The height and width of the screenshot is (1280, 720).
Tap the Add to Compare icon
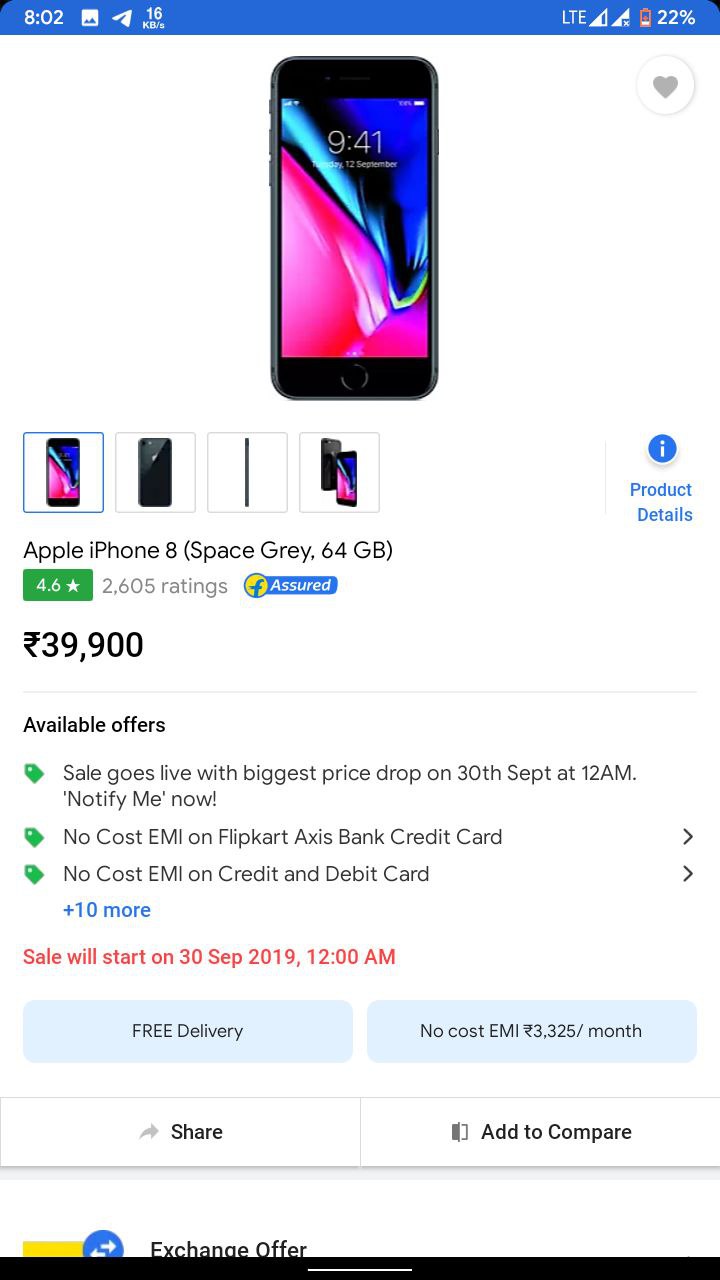[x=460, y=1132]
